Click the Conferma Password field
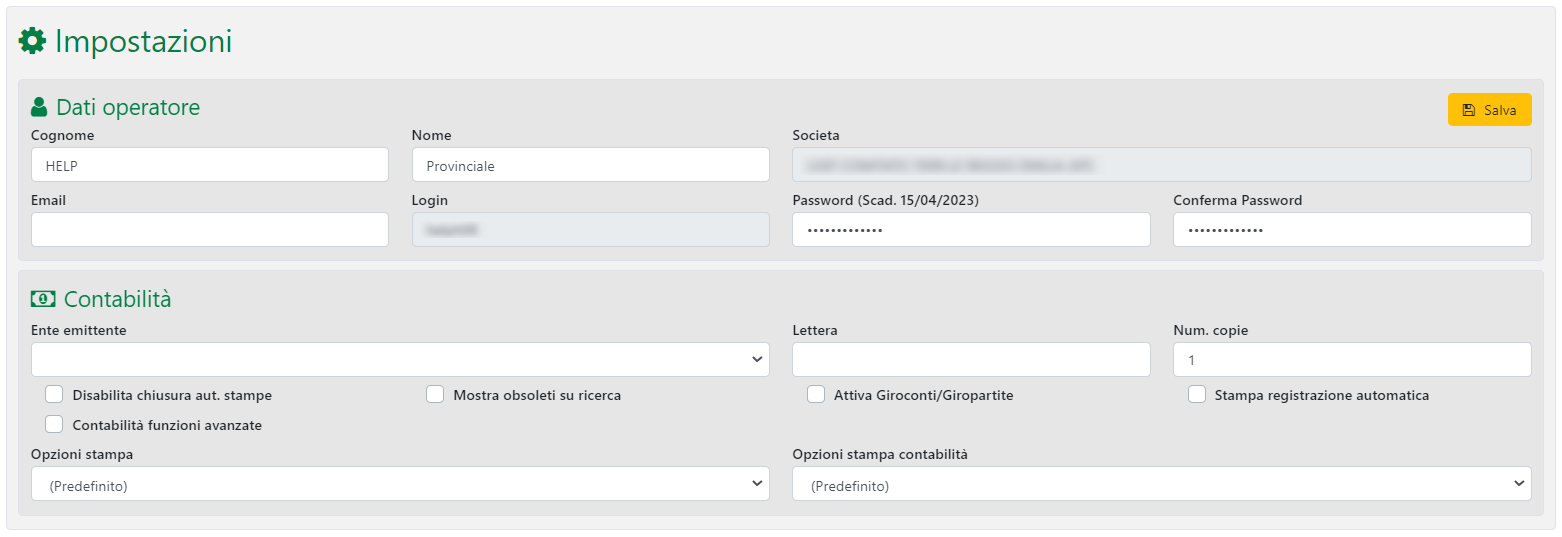Viewport: 1562px width, 537px height. [x=1351, y=230]
